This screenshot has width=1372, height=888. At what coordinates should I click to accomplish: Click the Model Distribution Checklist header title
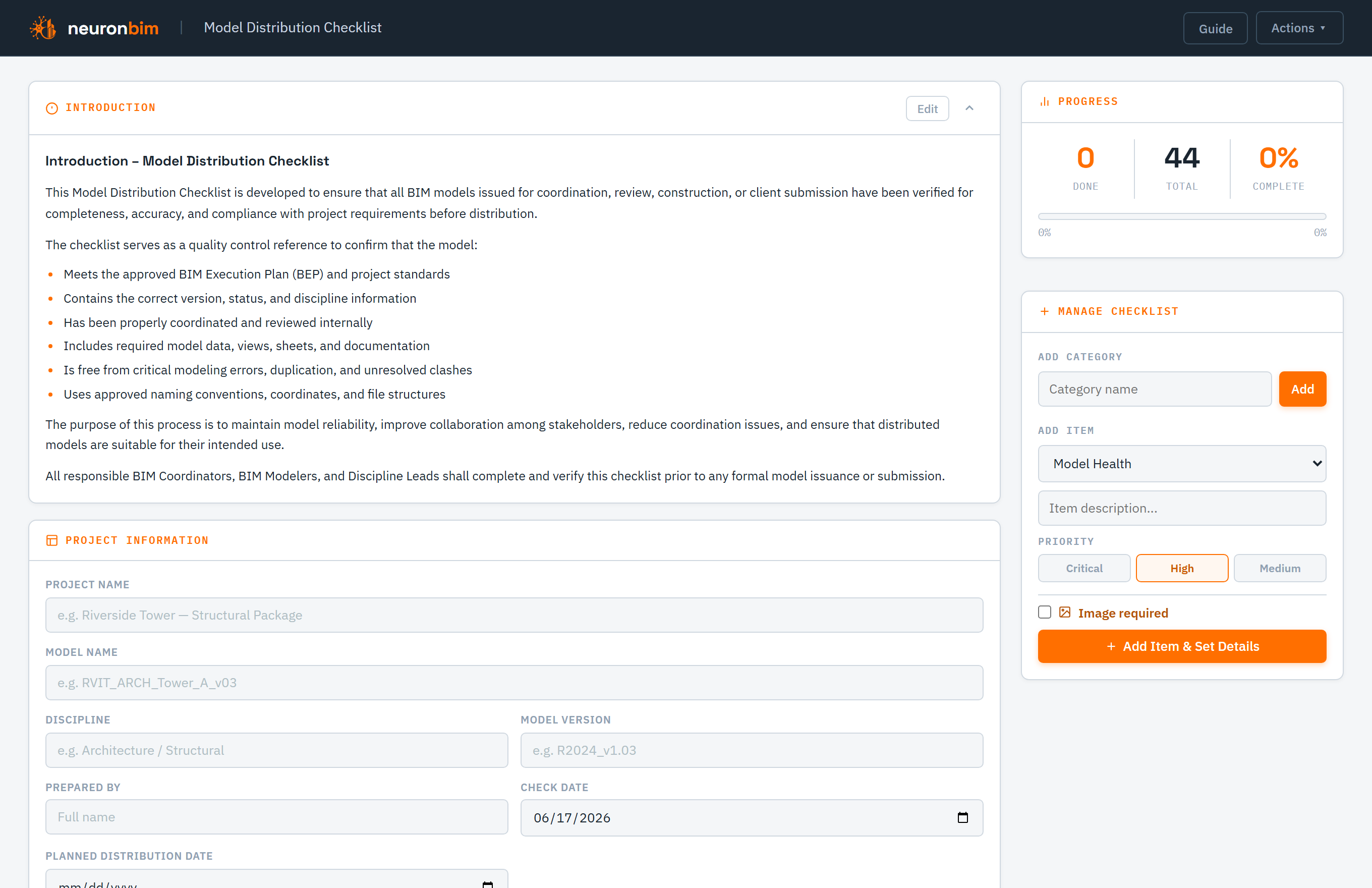point(293,27)
